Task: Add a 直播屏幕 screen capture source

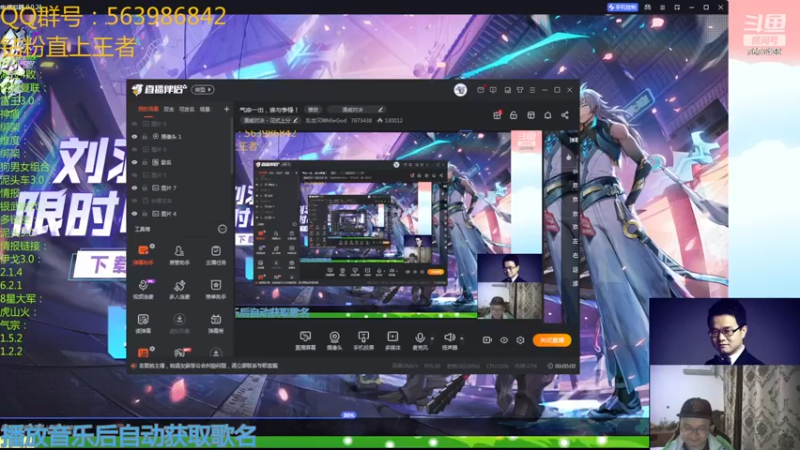Action: pyautogui.click(x=305, y=340)
